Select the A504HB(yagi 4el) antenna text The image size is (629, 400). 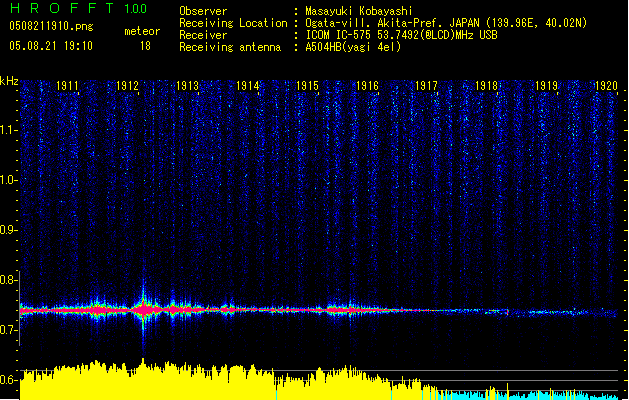[353, 47]
